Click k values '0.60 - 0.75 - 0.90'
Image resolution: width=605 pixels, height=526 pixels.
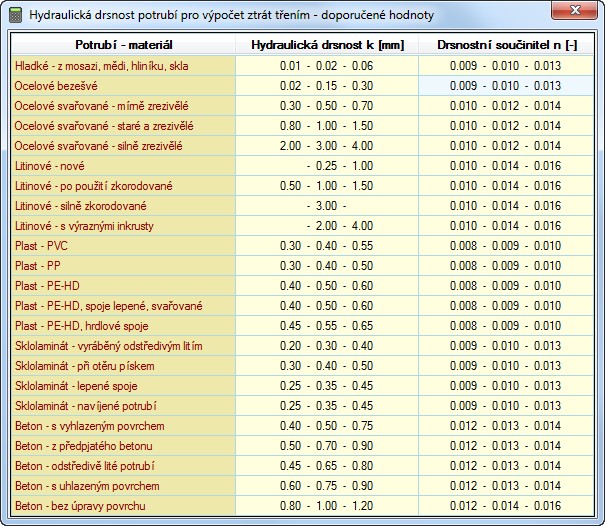[327, 486]
